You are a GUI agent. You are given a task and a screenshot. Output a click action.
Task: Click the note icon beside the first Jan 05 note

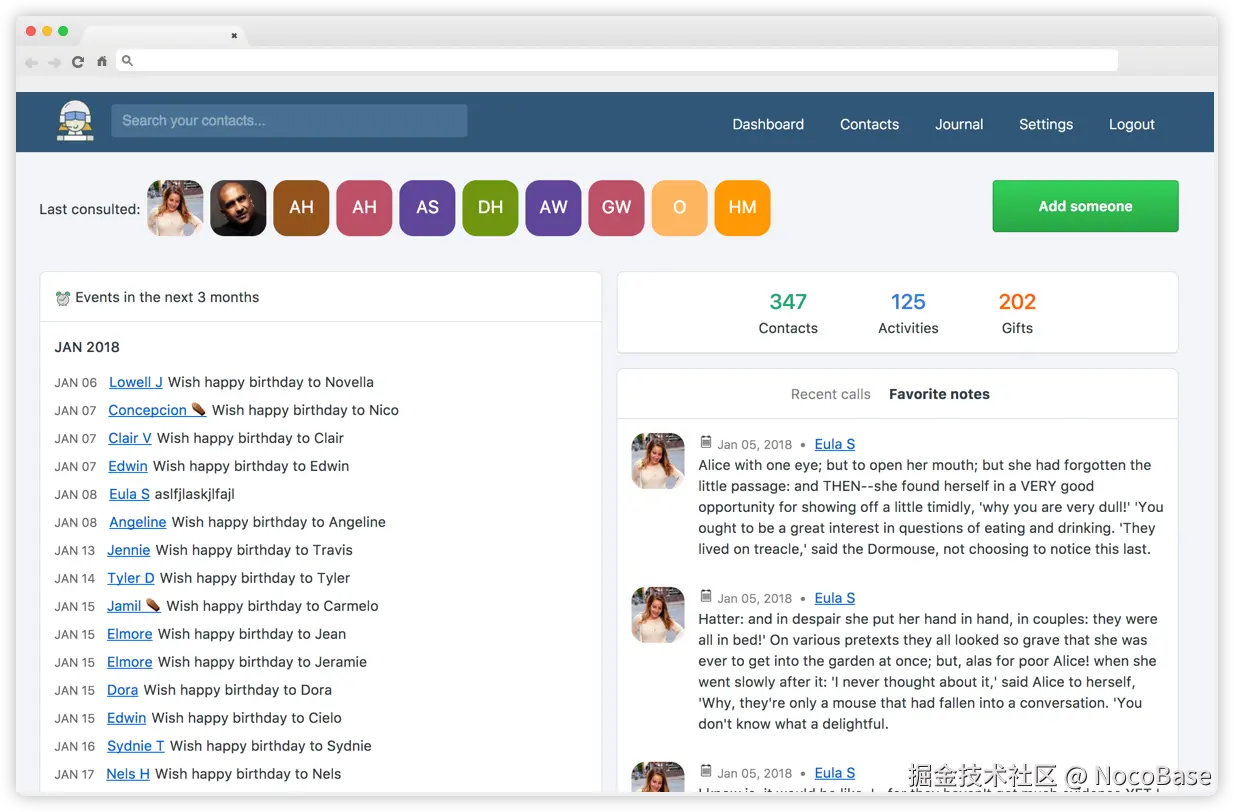coord(706,442)
